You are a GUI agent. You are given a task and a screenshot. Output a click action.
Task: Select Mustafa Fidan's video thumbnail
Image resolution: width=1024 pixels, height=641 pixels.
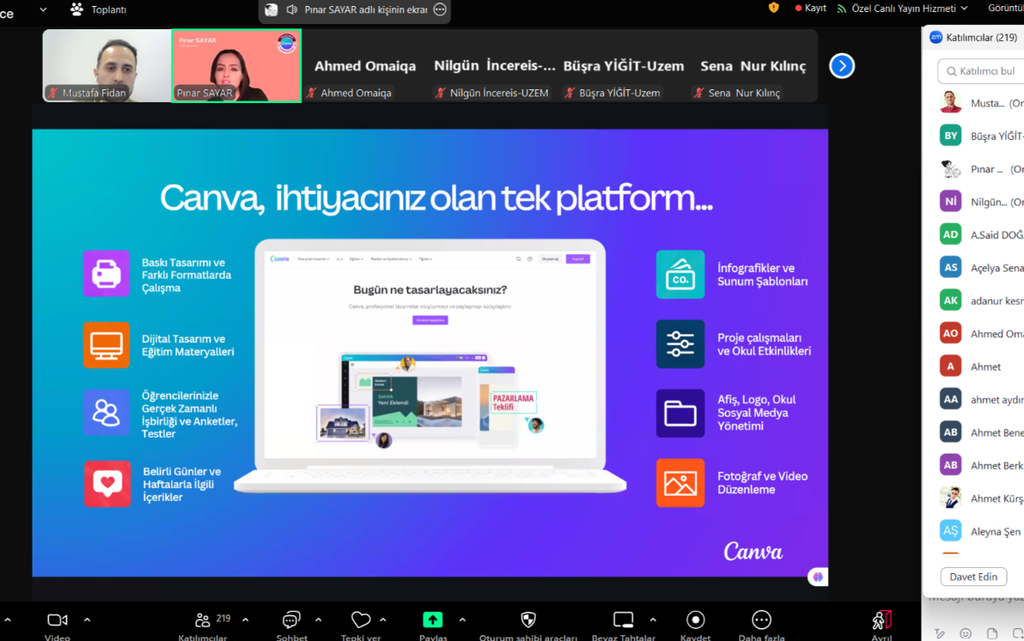(106, 65)
